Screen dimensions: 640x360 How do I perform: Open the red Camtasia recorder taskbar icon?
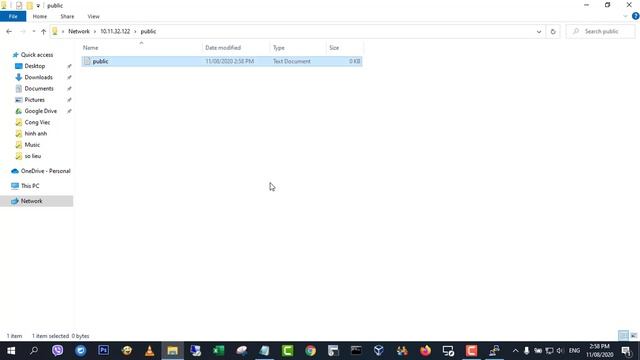tap(471, 351)
